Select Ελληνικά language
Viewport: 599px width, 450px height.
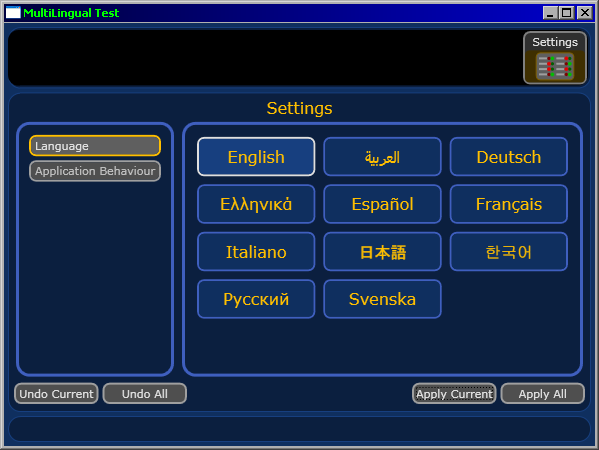256,204
